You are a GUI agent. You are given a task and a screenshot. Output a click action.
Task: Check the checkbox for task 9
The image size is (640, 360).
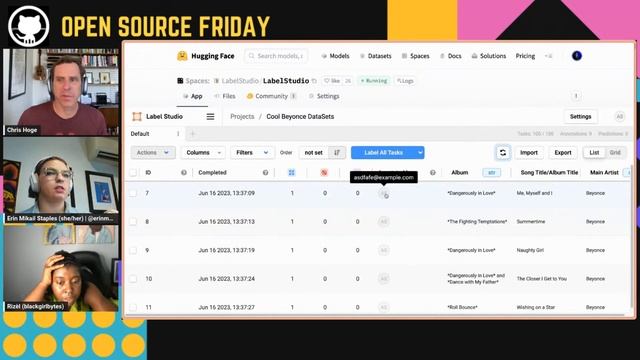[133, 250]
